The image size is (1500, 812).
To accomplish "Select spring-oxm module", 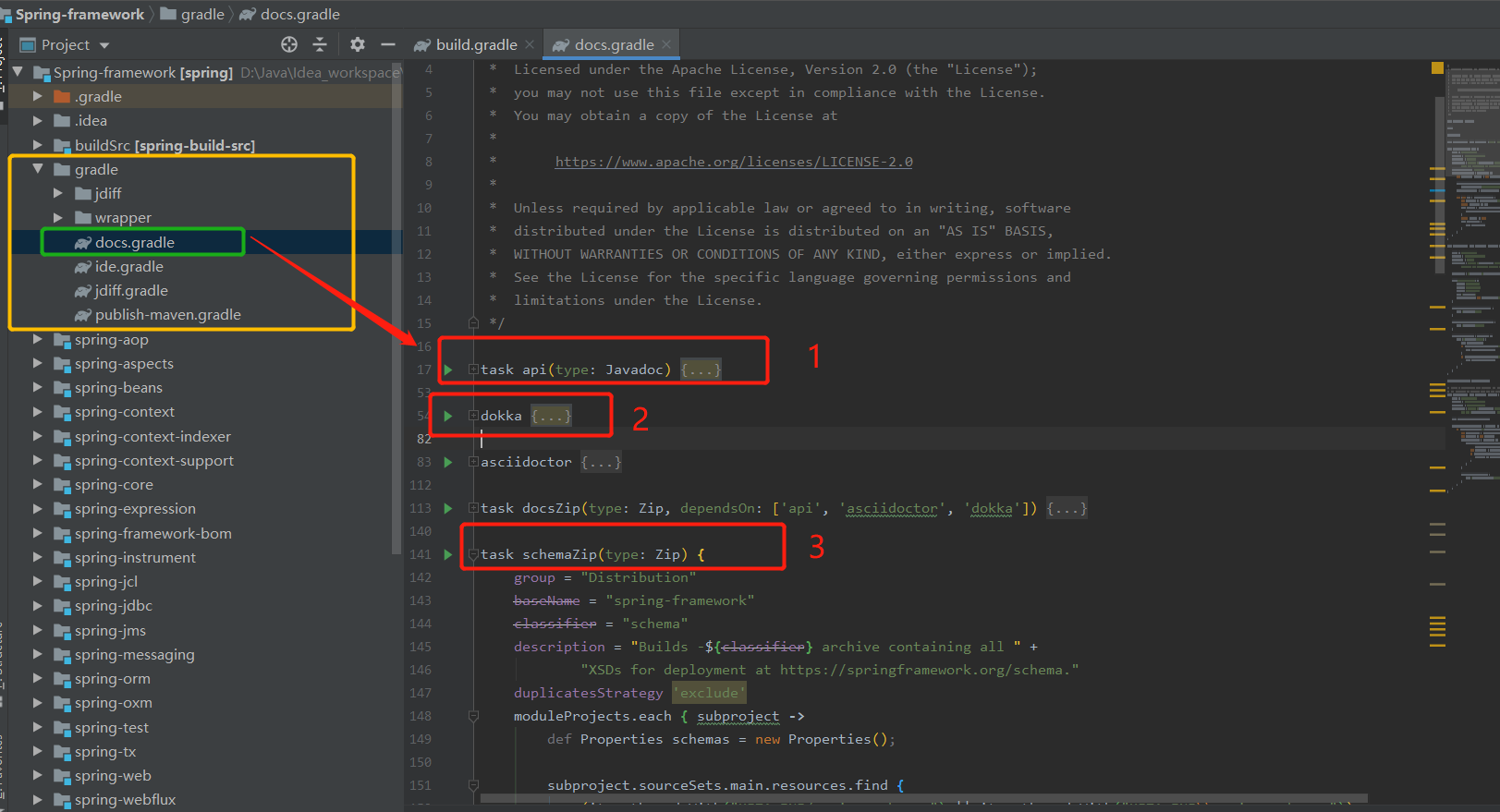I will [x=113, y=702].
